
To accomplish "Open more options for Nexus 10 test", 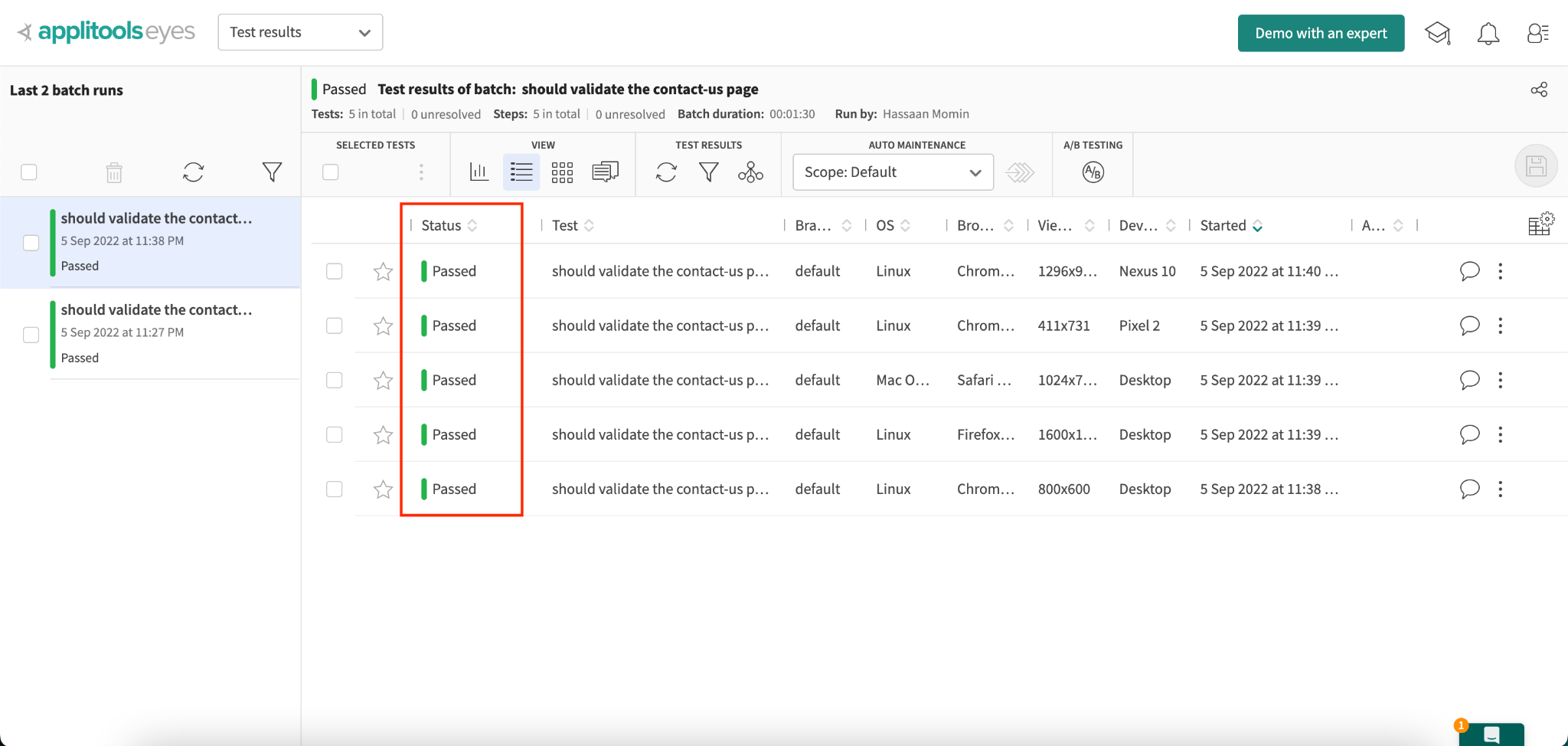I will (1501, 271).
